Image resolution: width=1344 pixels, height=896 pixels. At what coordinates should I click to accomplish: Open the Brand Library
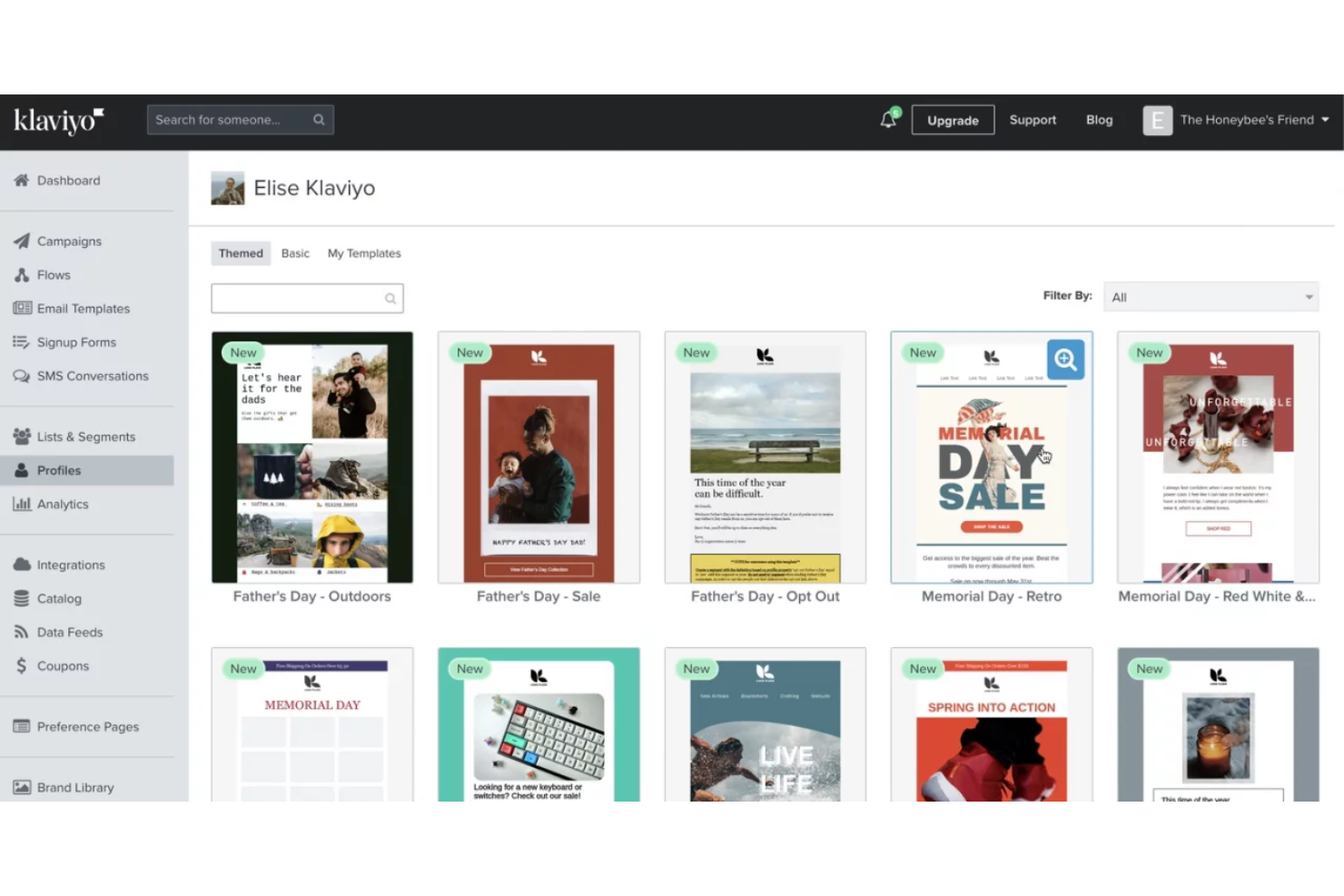tap(74, 787)
